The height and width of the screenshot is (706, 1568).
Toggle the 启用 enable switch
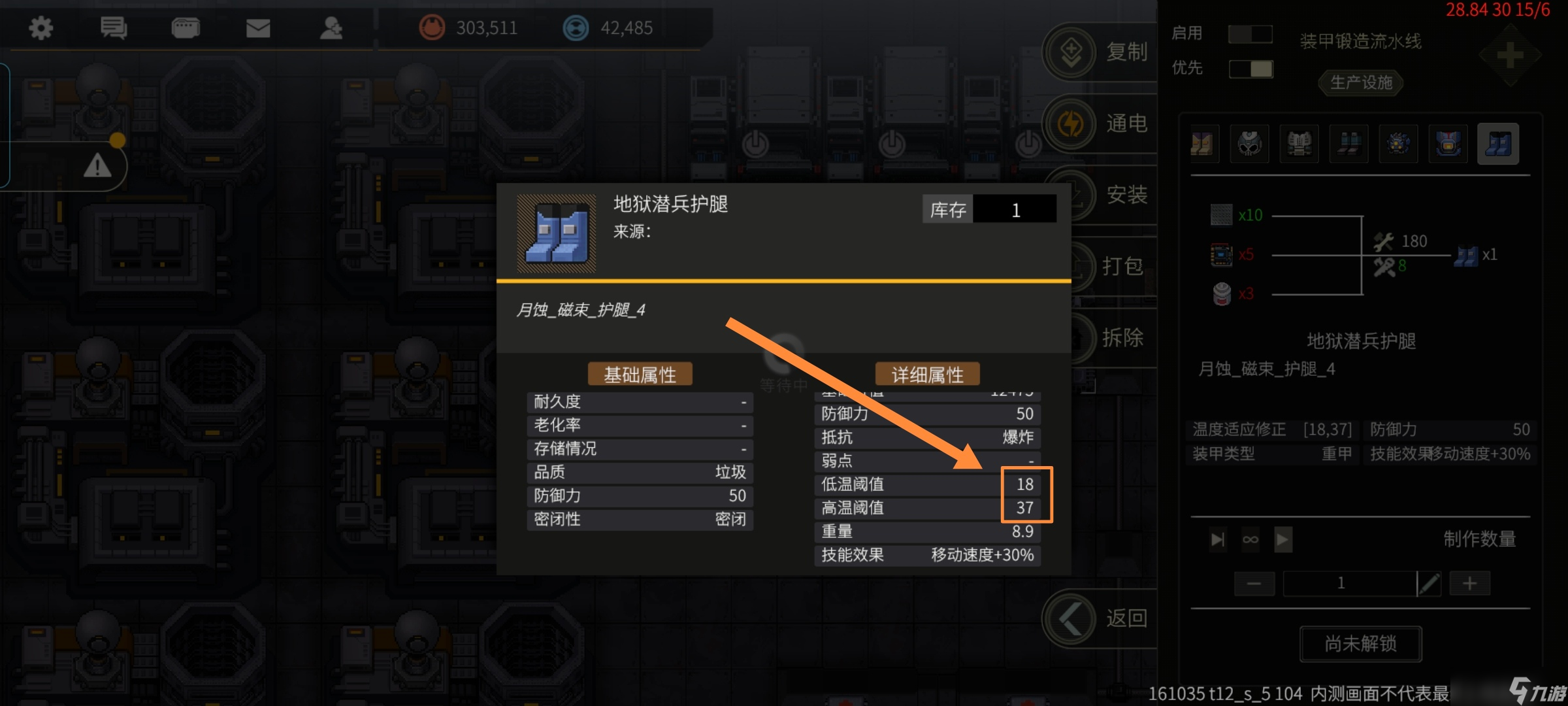tap(1250, 34)
